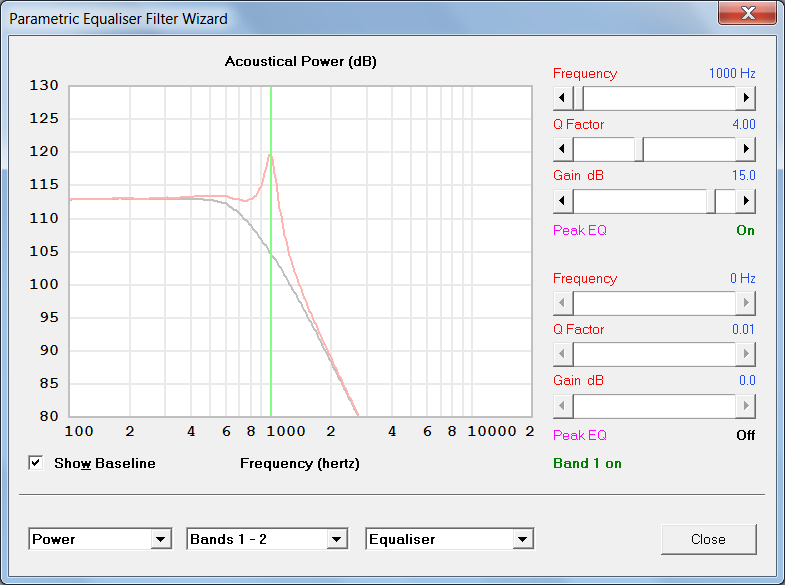Nudge Band 1 Frequency slider right arrow
The height and width of the screenshot is (585, 785).
click(745, 98)
